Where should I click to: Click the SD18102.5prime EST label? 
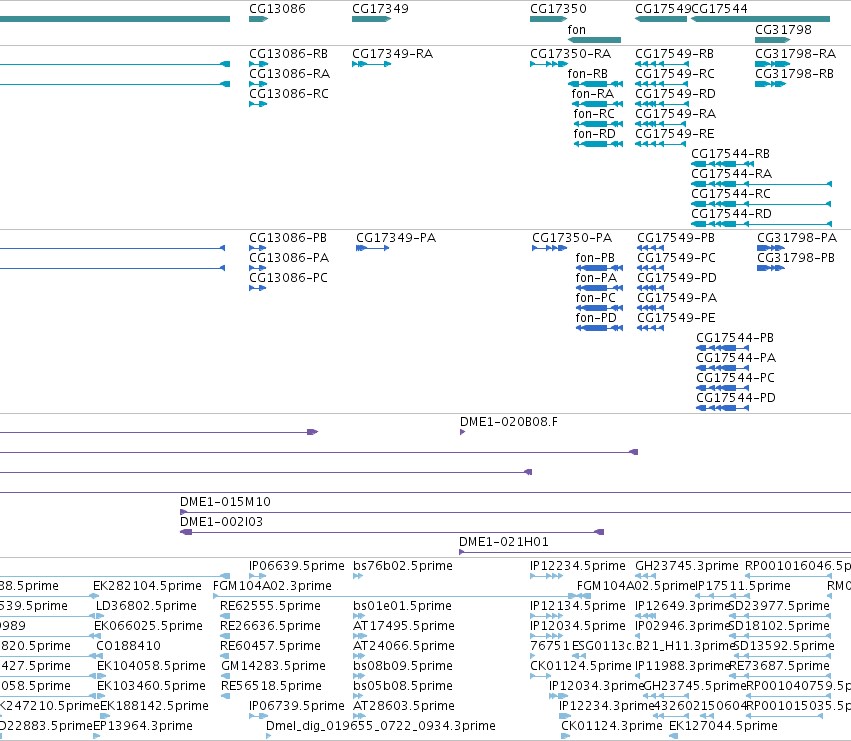(779, 626)
